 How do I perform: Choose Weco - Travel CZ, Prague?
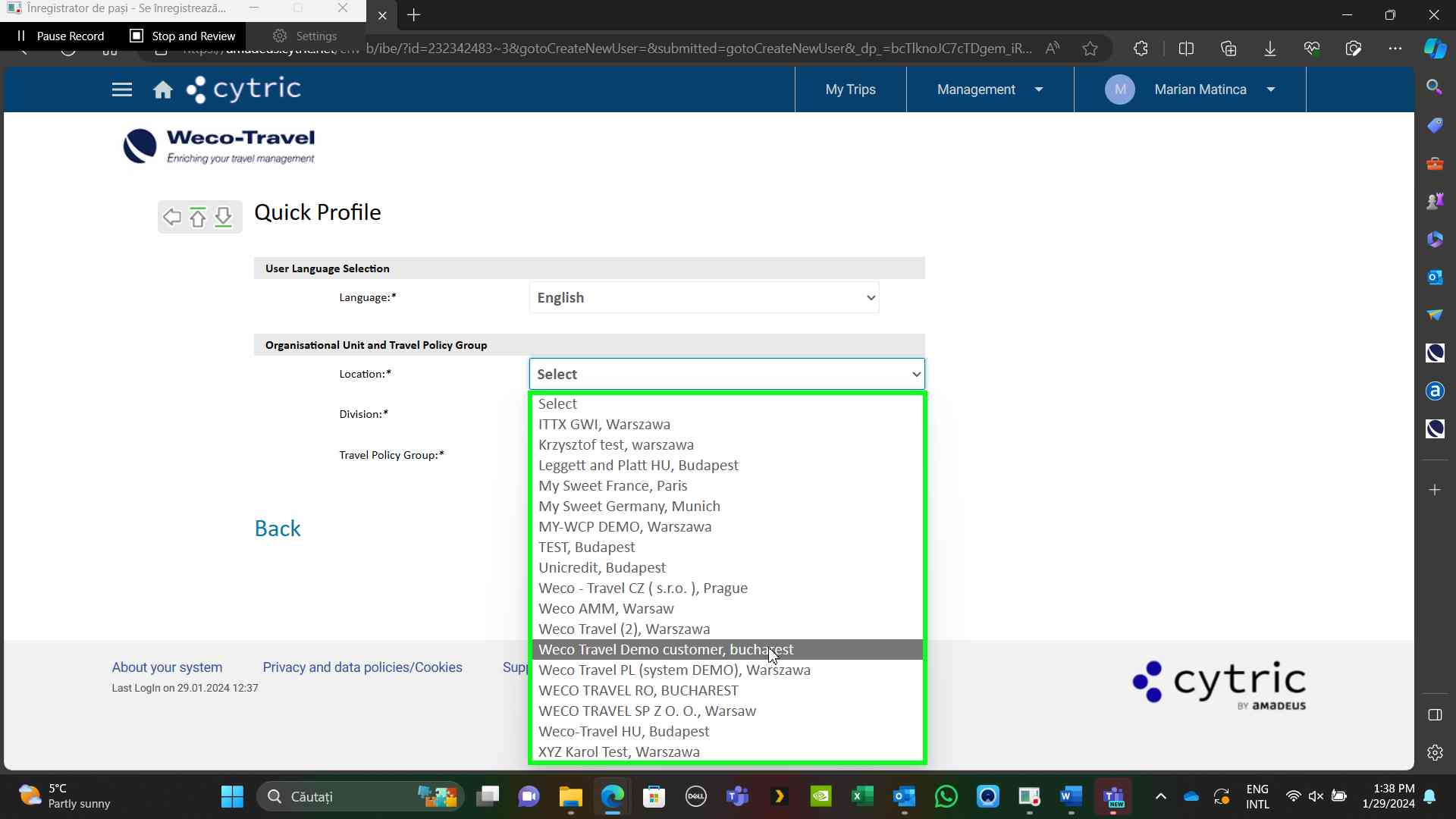(727, 588)
